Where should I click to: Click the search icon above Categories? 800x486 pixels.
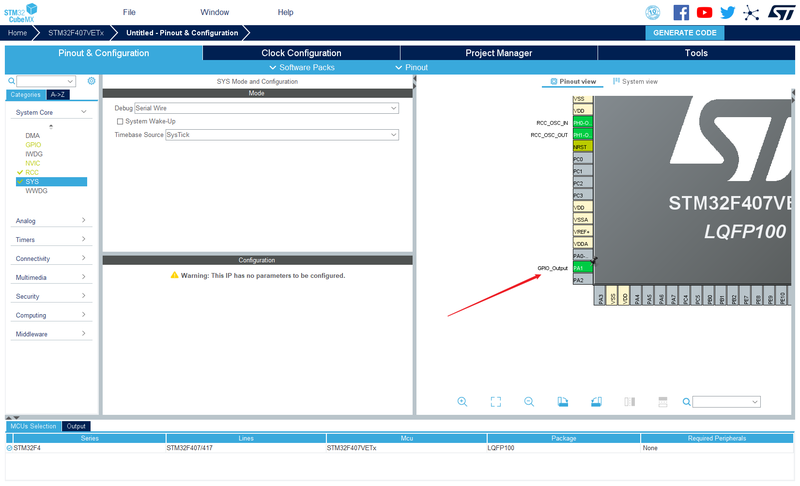click(x=11, y=81)
